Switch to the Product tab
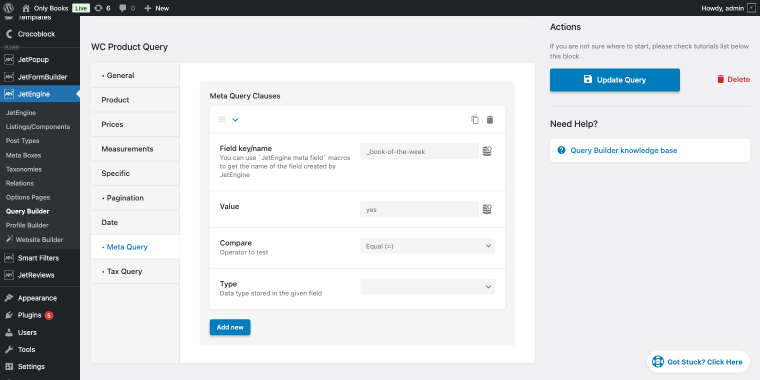Image resolution: width=760 pixels, height=380 pixels. pyautogui.click(x=135, y=100)
